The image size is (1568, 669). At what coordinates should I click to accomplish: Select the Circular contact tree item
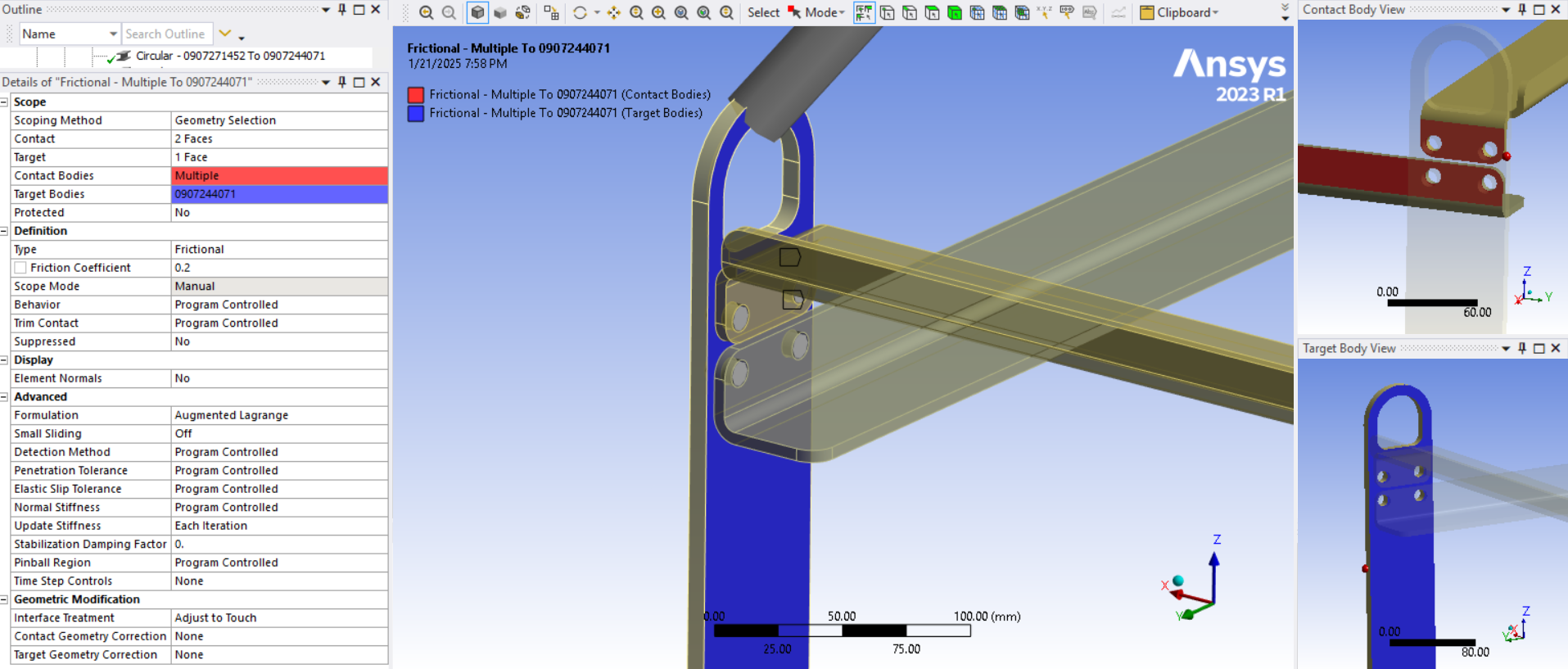coord(230,56)
